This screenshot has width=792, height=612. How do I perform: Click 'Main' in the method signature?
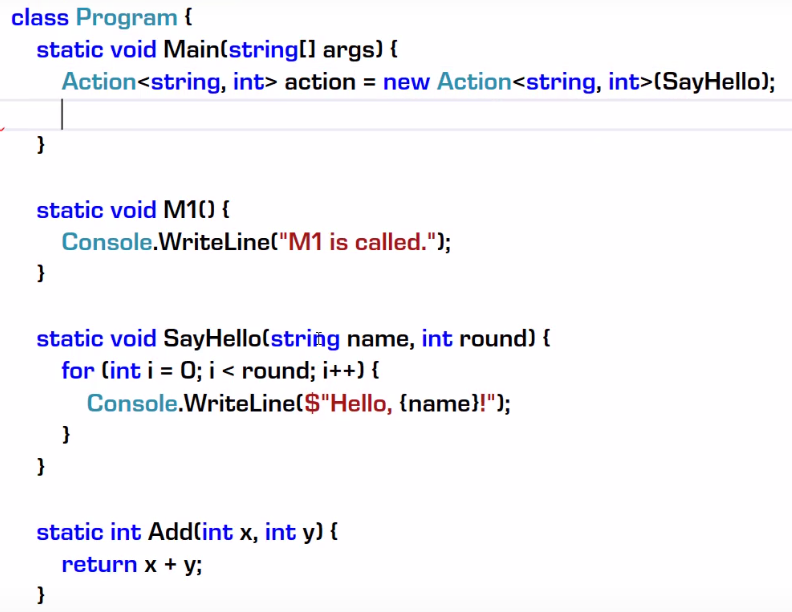tap(191, 49)
